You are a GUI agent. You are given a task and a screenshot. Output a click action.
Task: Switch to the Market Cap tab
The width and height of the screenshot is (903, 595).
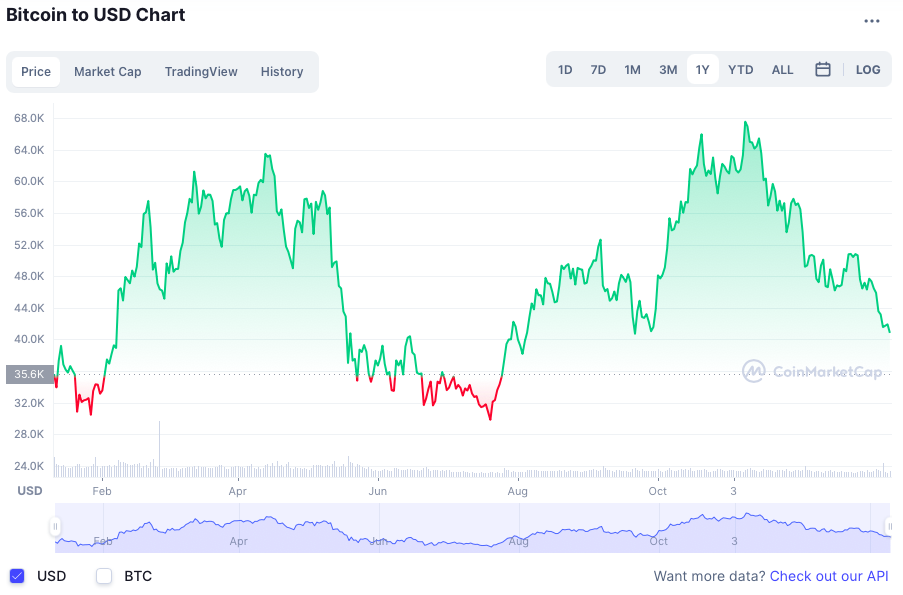pos(108,72)
